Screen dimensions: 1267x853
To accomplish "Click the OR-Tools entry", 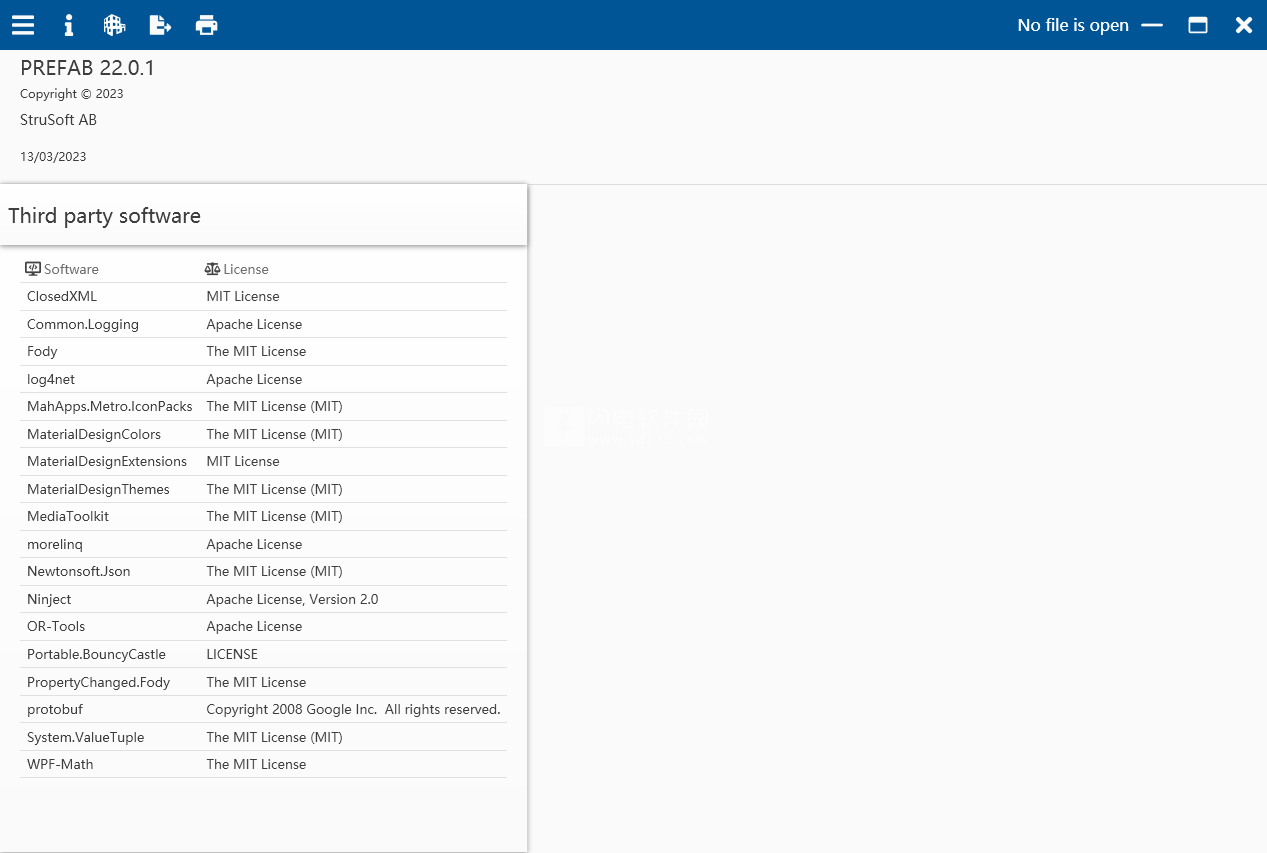I will click(x=56, y=626).
